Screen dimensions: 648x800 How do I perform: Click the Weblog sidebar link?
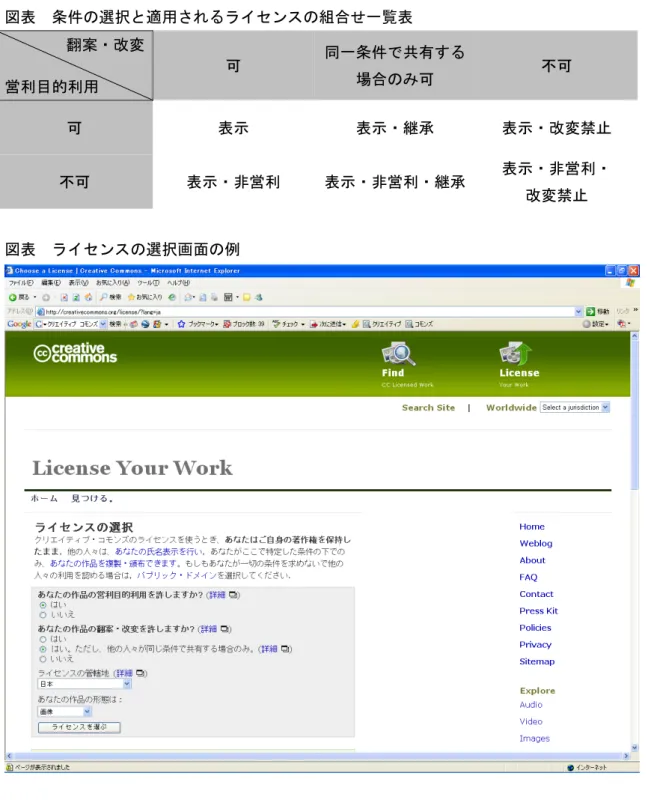[536, 543]
